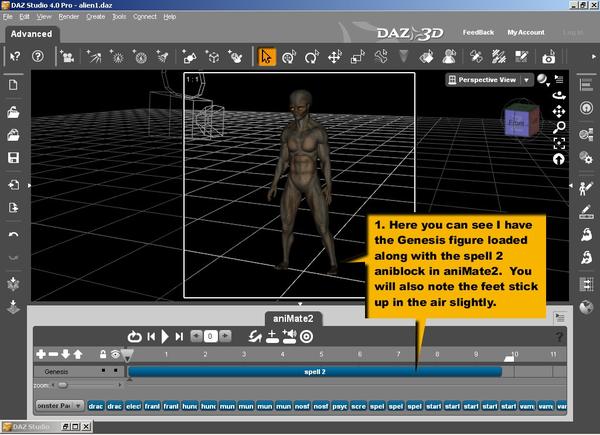Click the aniMate2 question mark help icon
This screenshot has height=435, width=600.
[559, 337]
